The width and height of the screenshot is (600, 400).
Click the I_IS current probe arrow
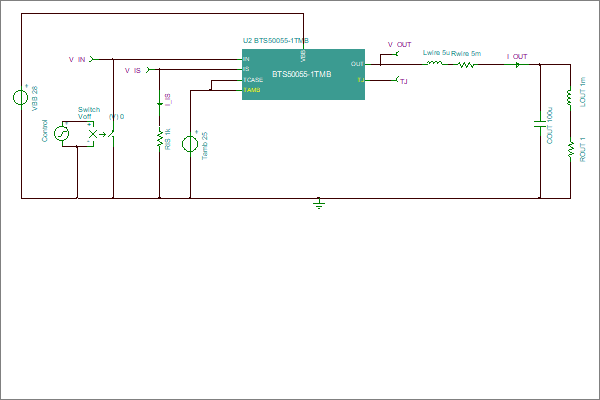[160, 103]
